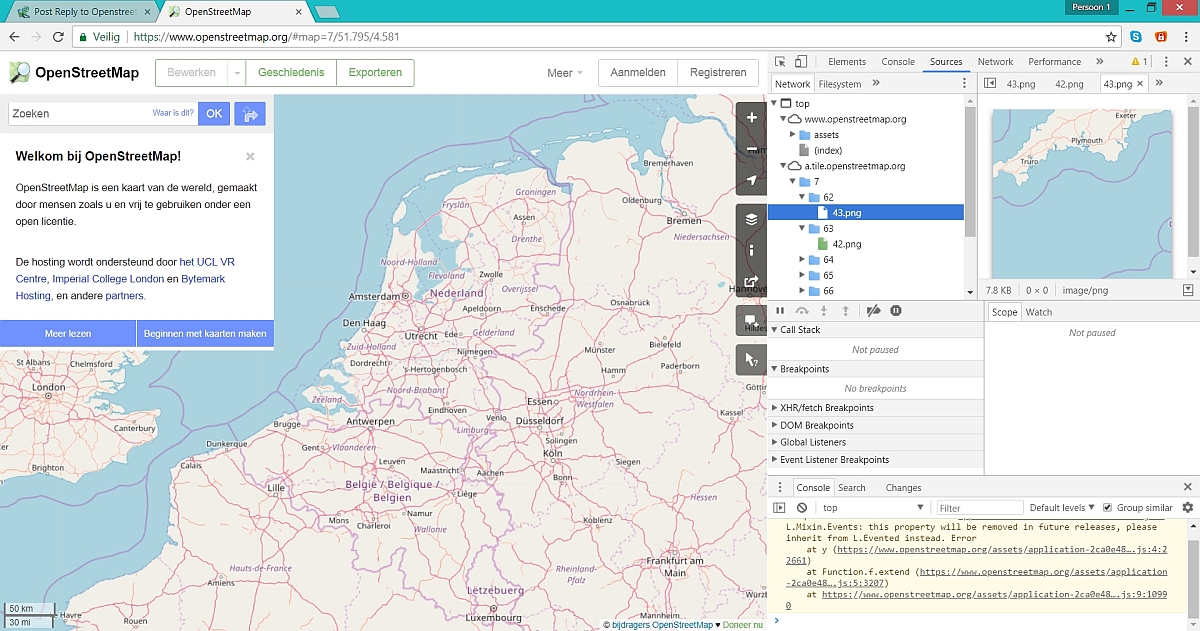Open Chrome's main menu

[1186, 36]
